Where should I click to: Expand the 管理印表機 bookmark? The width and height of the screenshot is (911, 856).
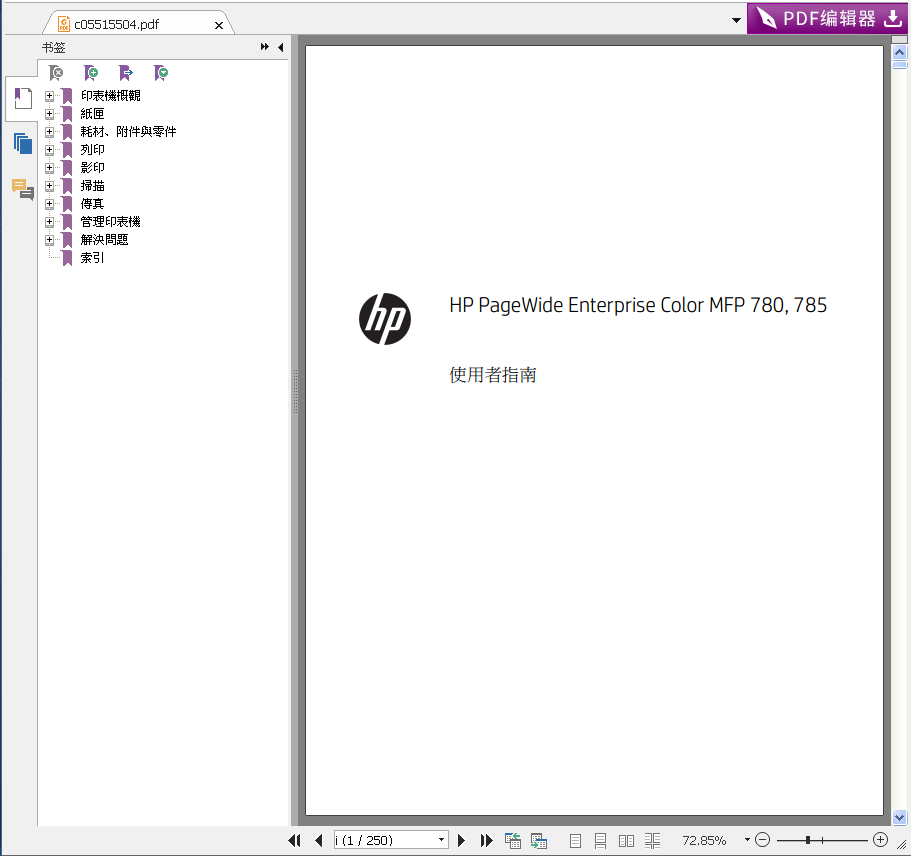49,222
